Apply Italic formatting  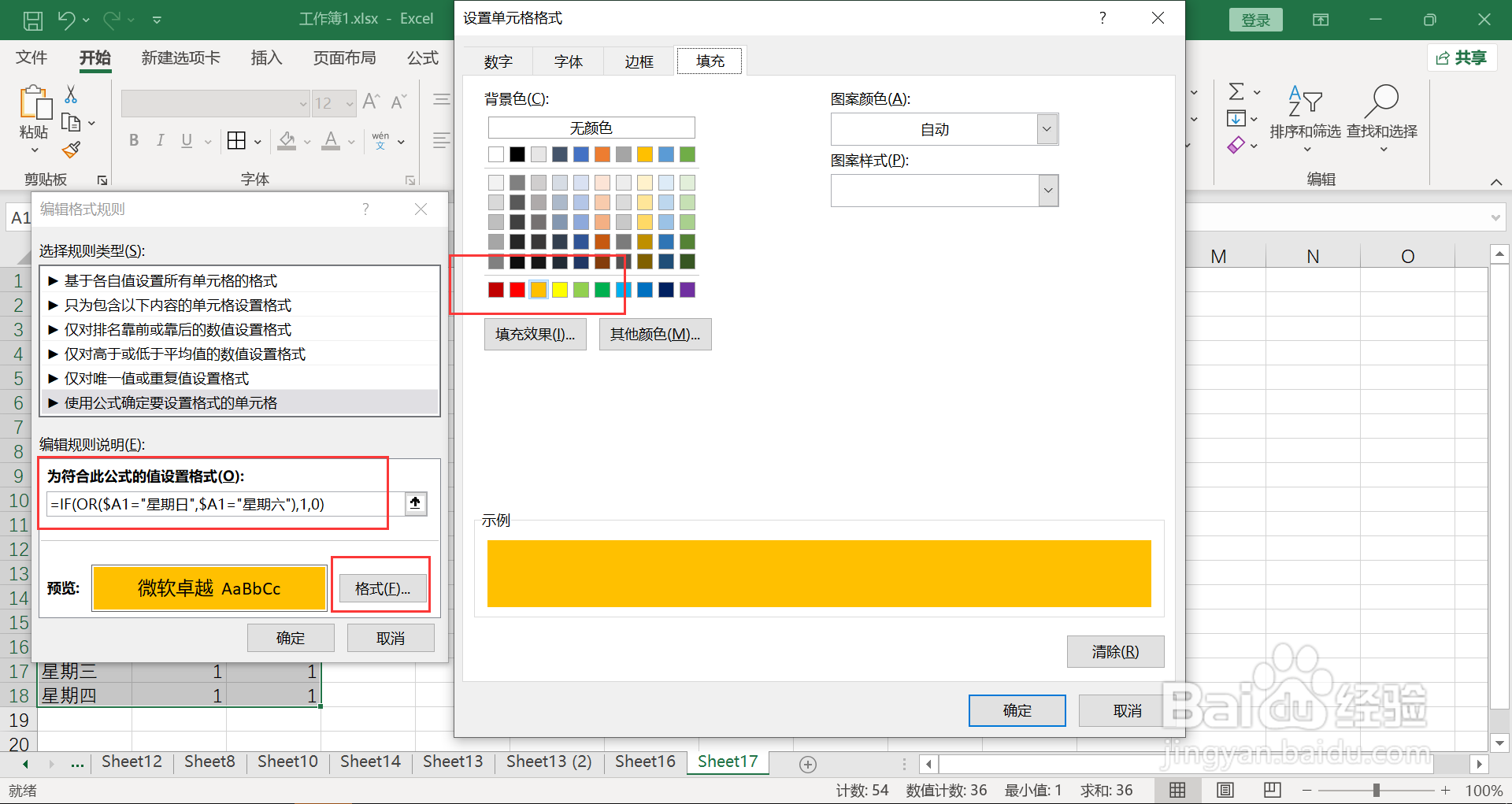pos(160,140)
